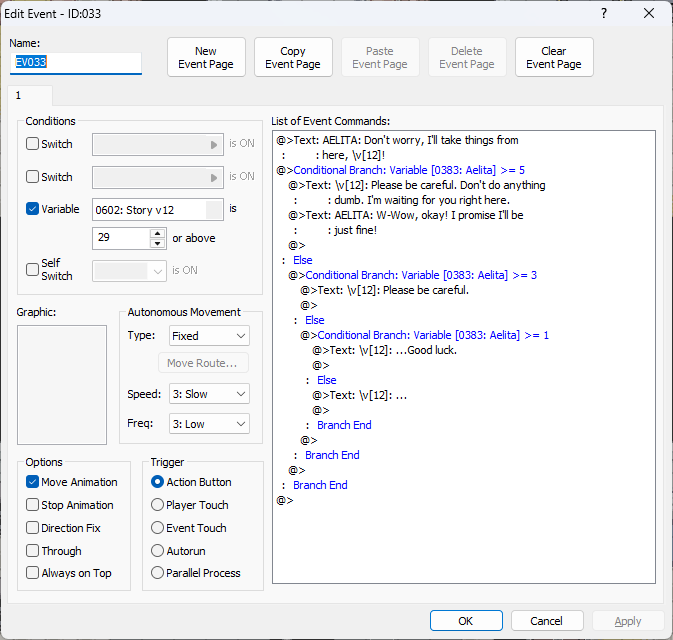673x640 pixels.
Task: Click the Apply button
Action: (x=628, y=621)
